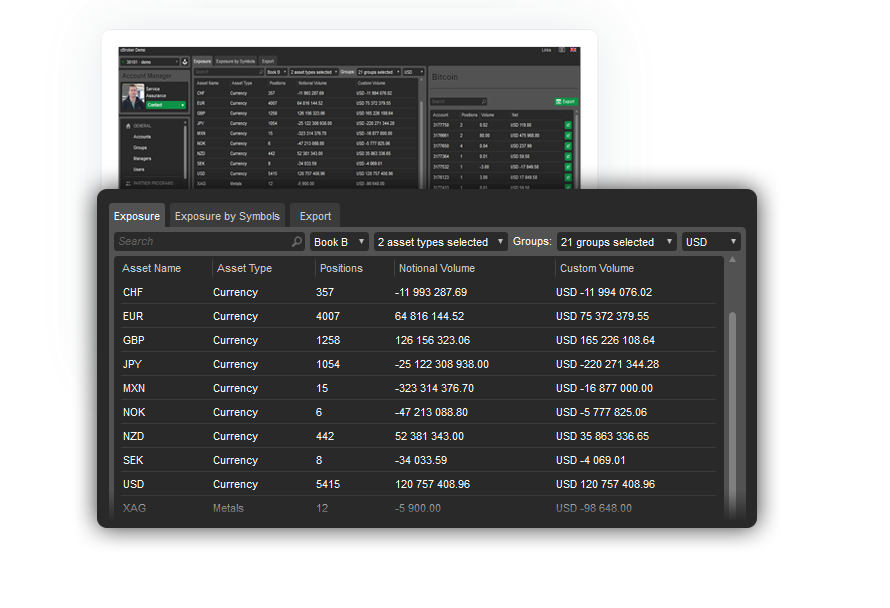Open Users in the background sidebar

click(x=138, y=169)
